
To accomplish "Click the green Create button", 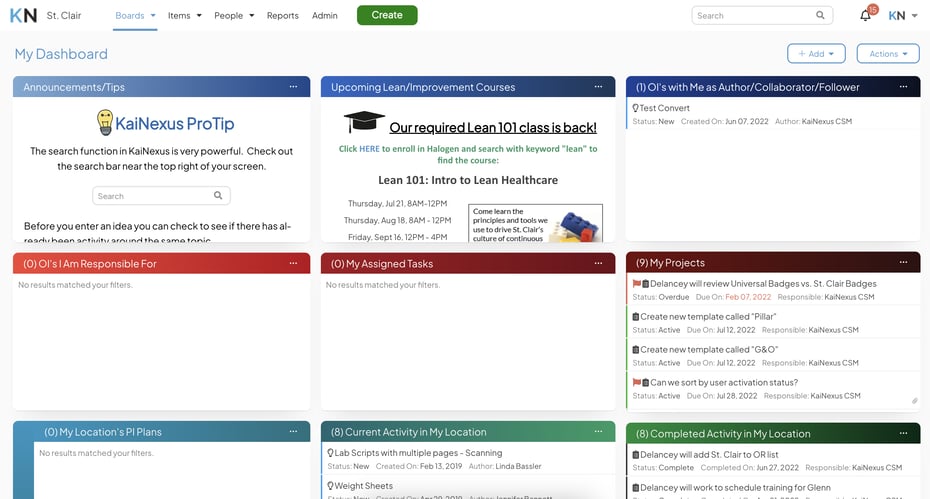I will (x=387, y=15).
